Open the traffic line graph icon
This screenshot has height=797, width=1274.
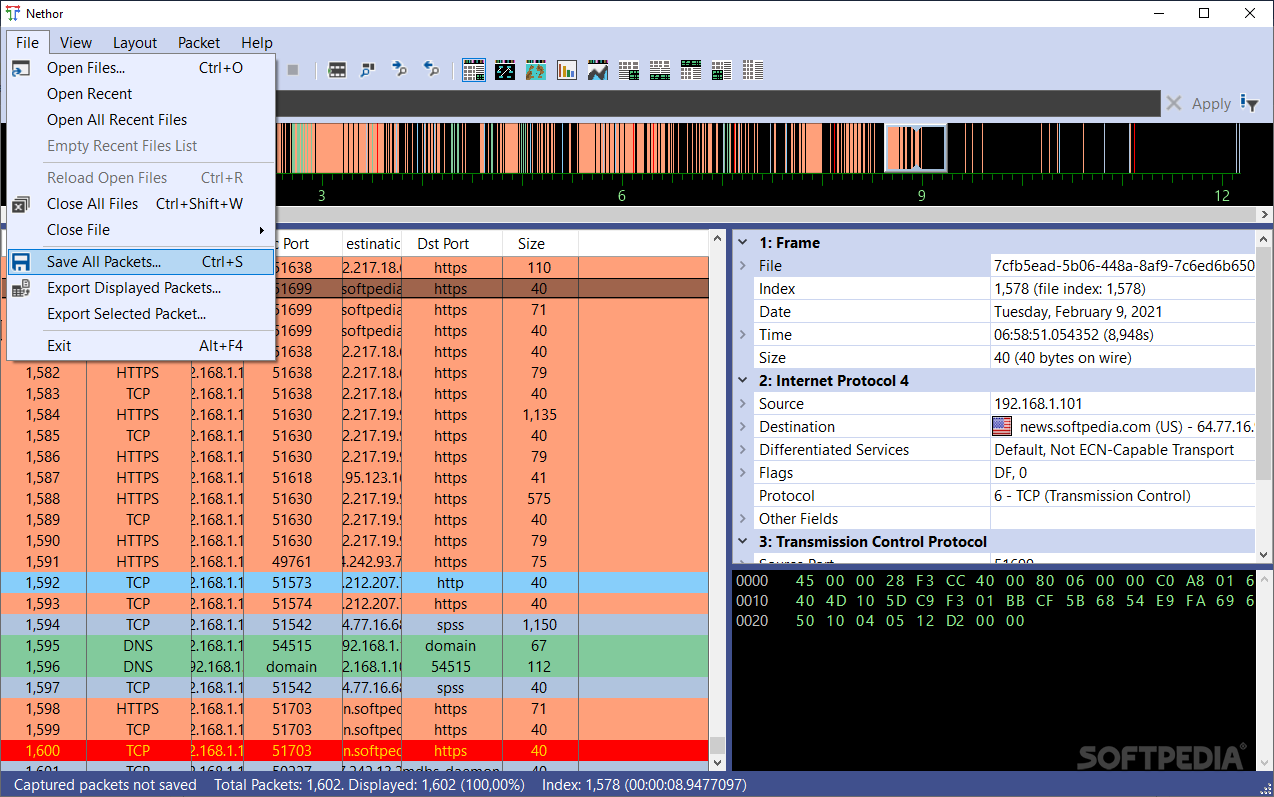(598, 70)
